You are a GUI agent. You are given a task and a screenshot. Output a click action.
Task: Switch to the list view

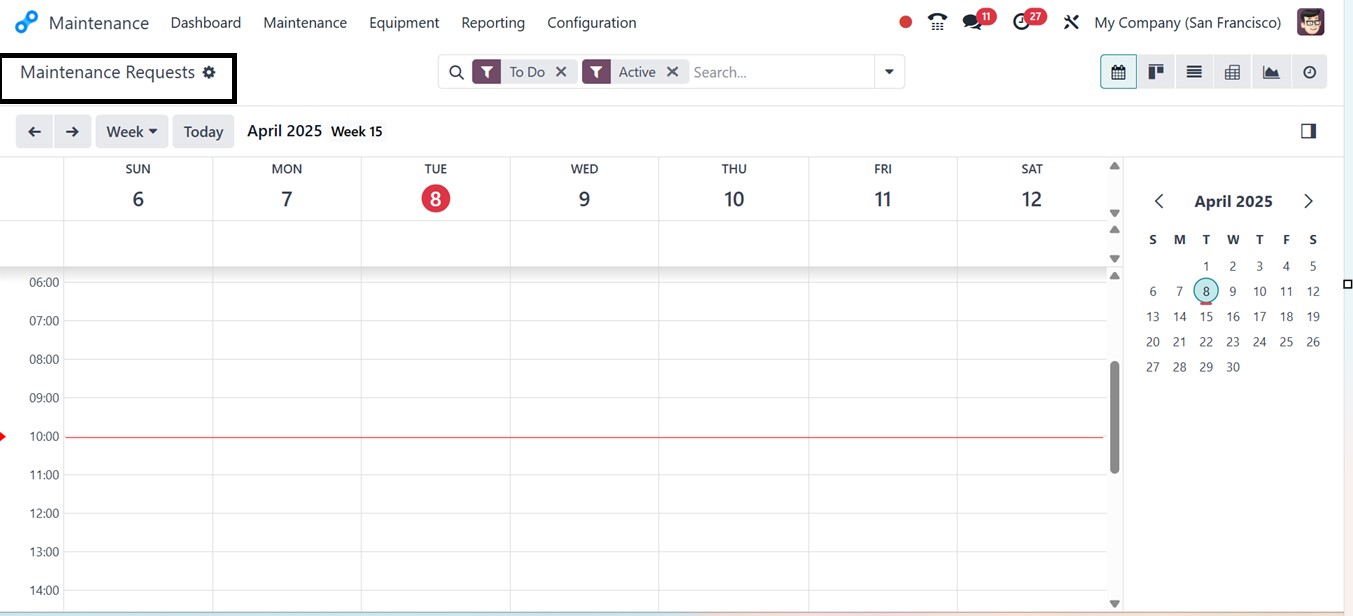coord(1194,72)
